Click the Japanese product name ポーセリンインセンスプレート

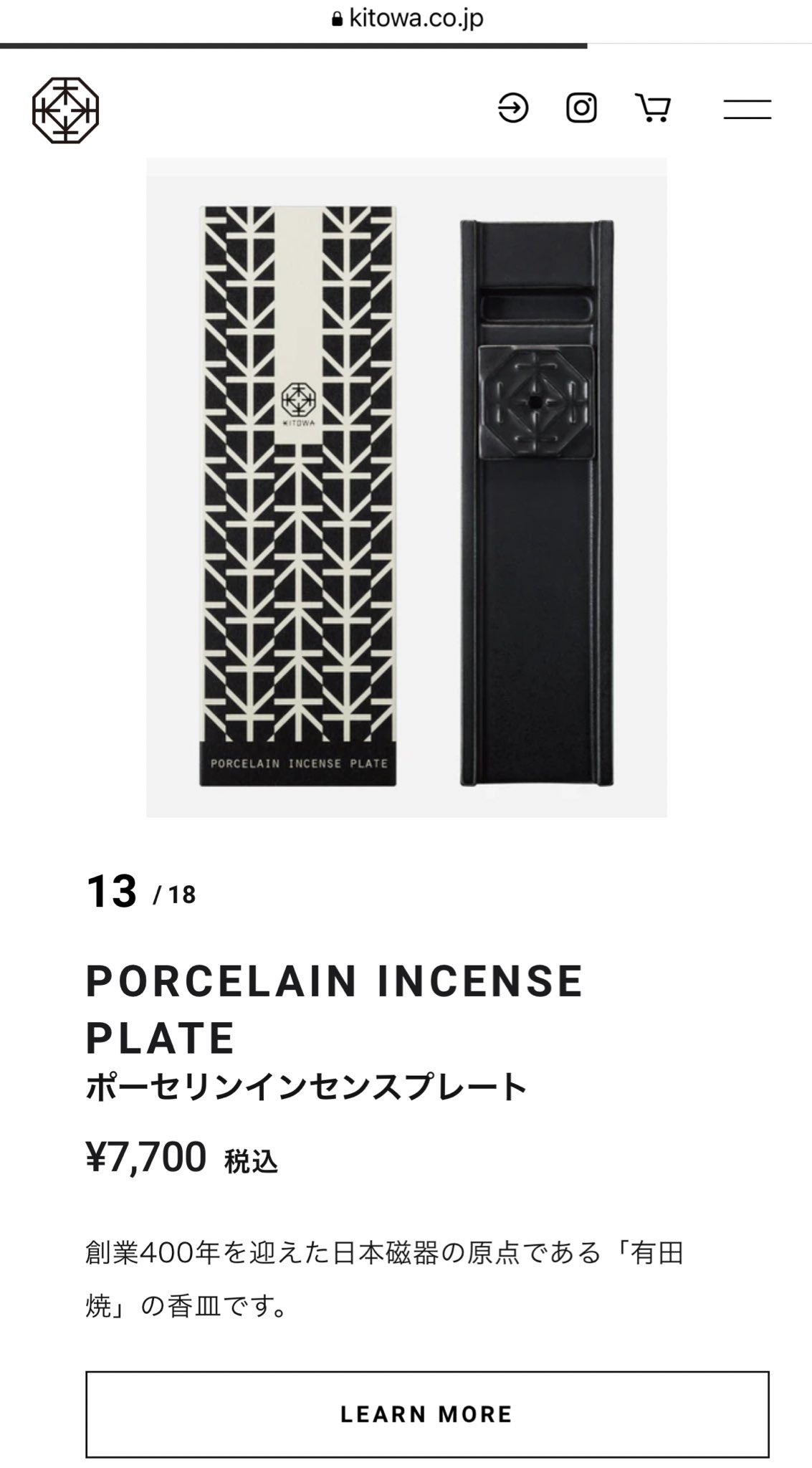pyautogui.click(x=307, y=1087)
